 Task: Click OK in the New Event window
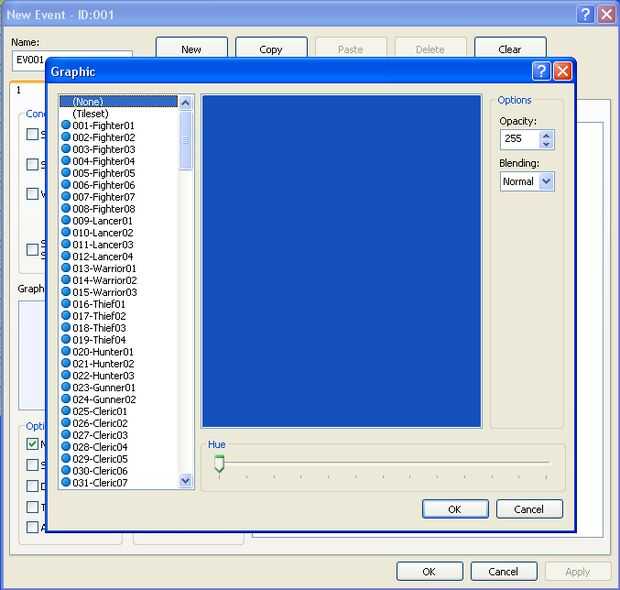[429, 571]
